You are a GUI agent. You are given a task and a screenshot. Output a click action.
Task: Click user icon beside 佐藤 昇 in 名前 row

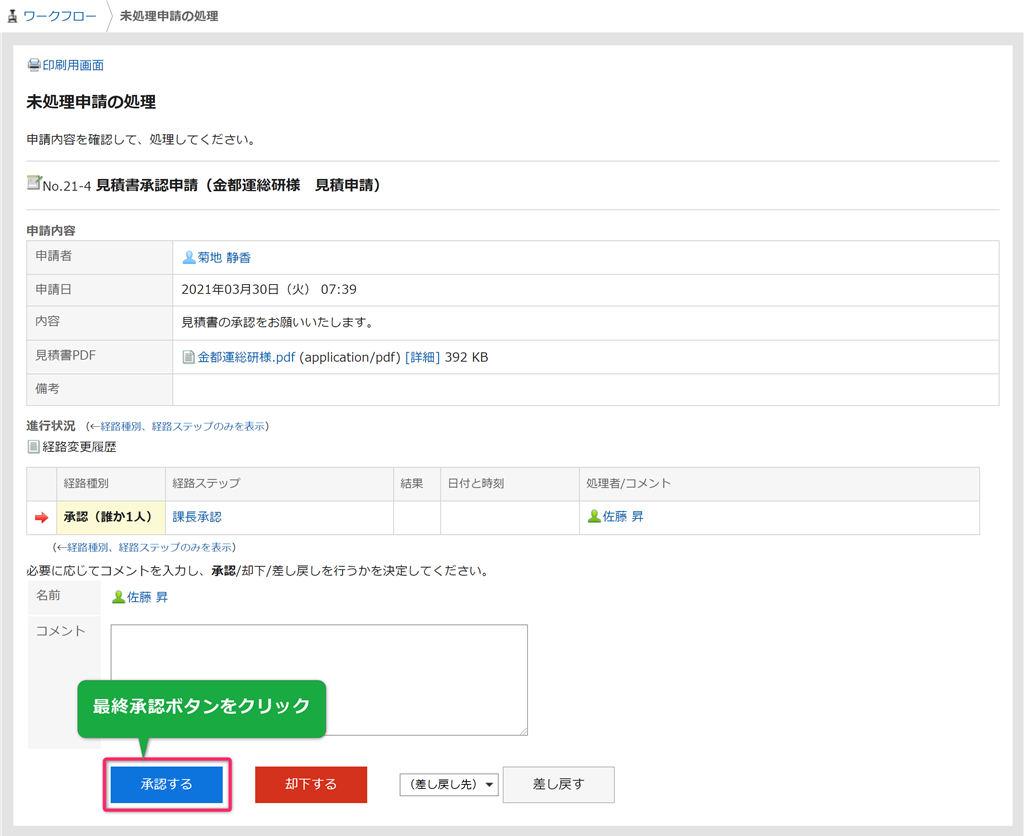coord(119,597)
